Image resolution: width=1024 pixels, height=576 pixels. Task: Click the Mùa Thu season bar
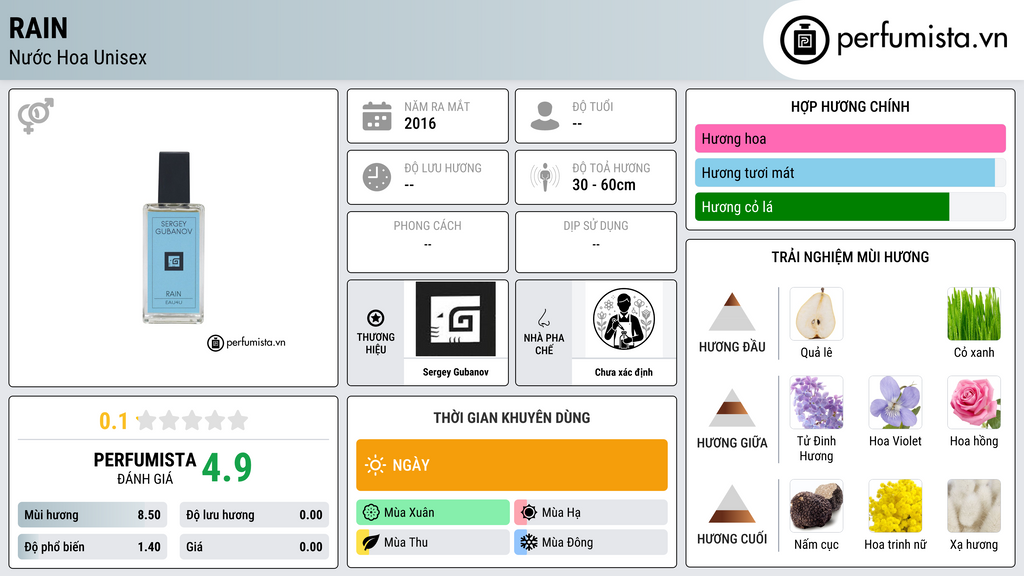(433, 542)
